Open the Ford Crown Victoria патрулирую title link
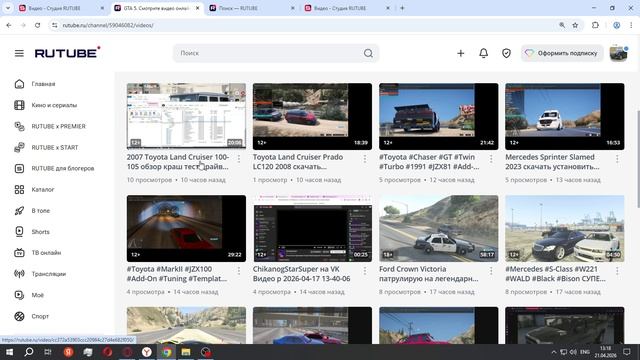The image size is (640, 360). tap(429, 274)
